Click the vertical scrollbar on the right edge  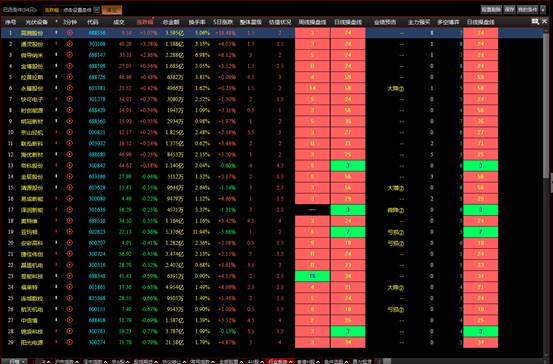coord(547,106)
